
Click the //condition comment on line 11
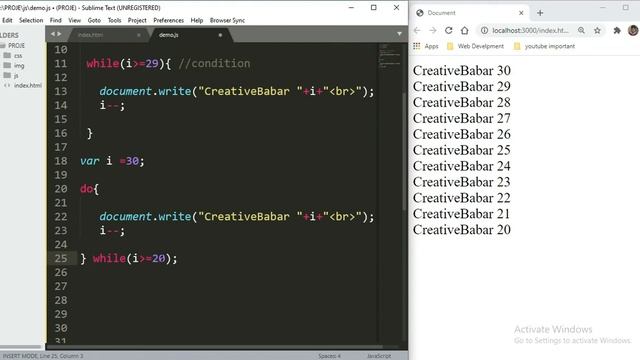click(x=214, y=64)
